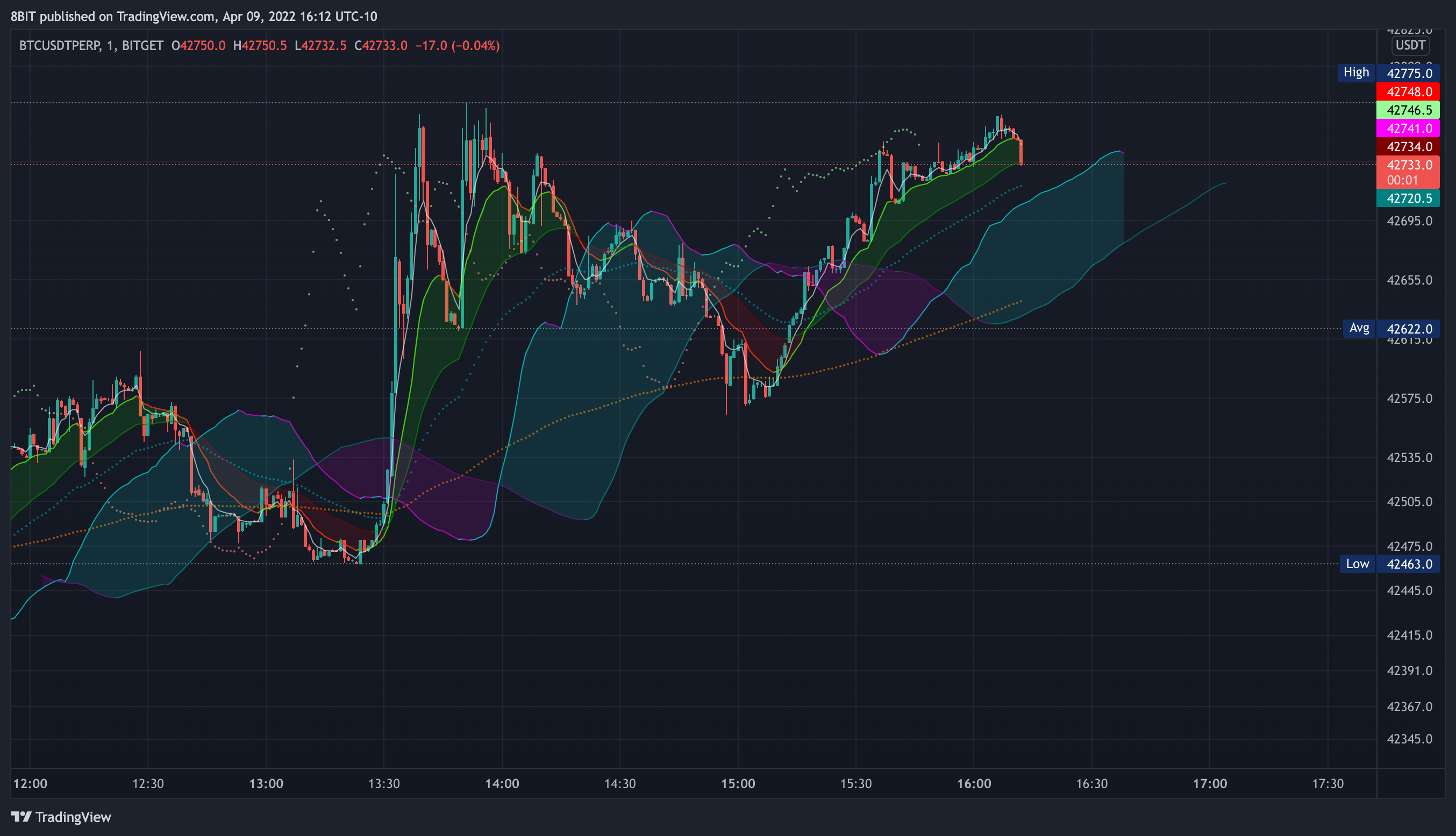
Task: Click the 42622.0 average value label
Action: (1409, 329)
